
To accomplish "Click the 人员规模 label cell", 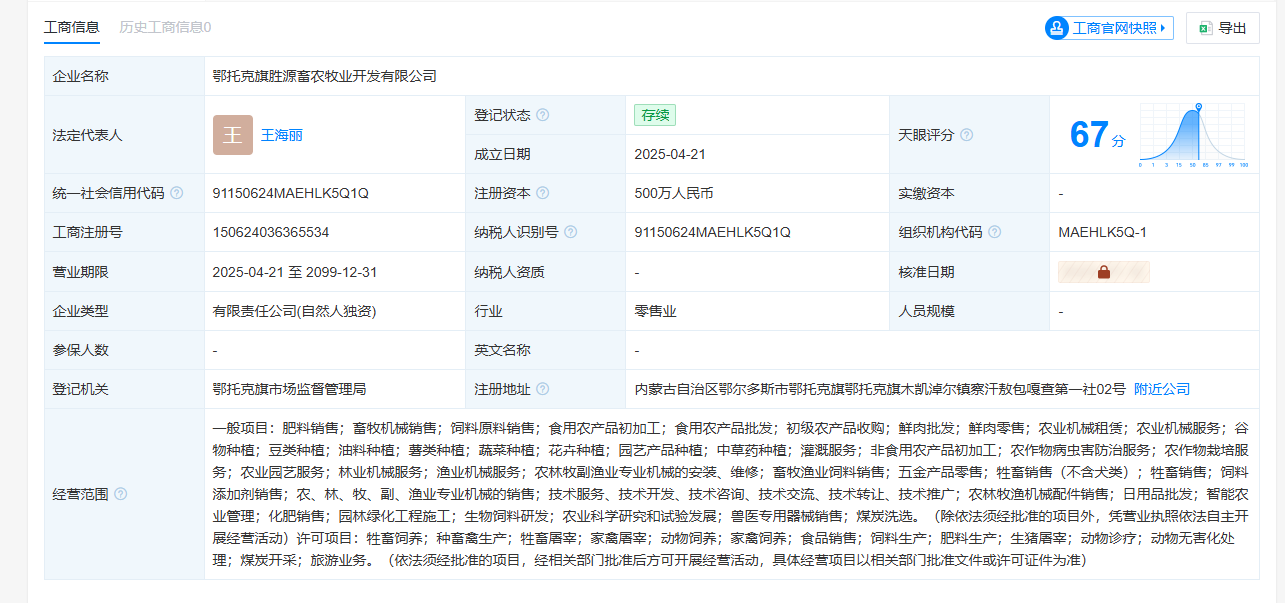I will coord(969,311).
